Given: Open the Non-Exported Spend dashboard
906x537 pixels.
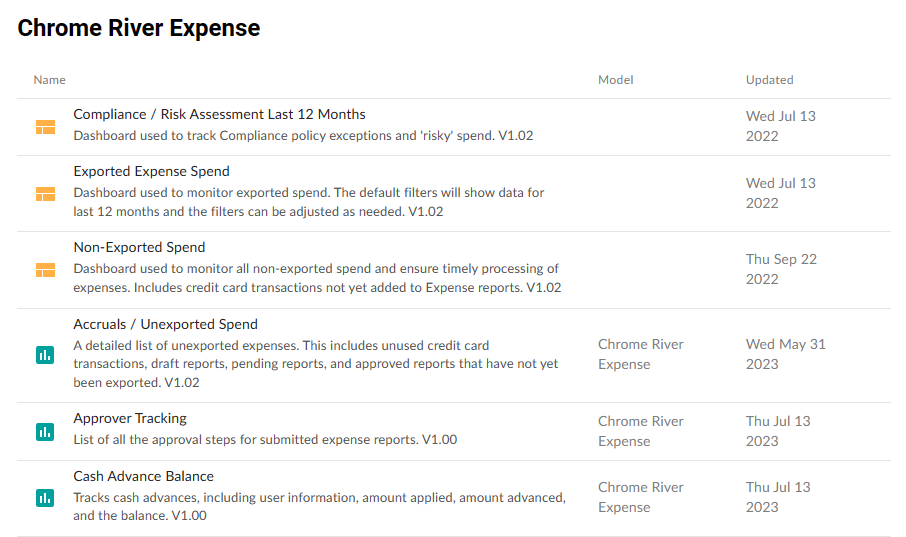Looking at the screenshot, I should [x=139, y=247].
